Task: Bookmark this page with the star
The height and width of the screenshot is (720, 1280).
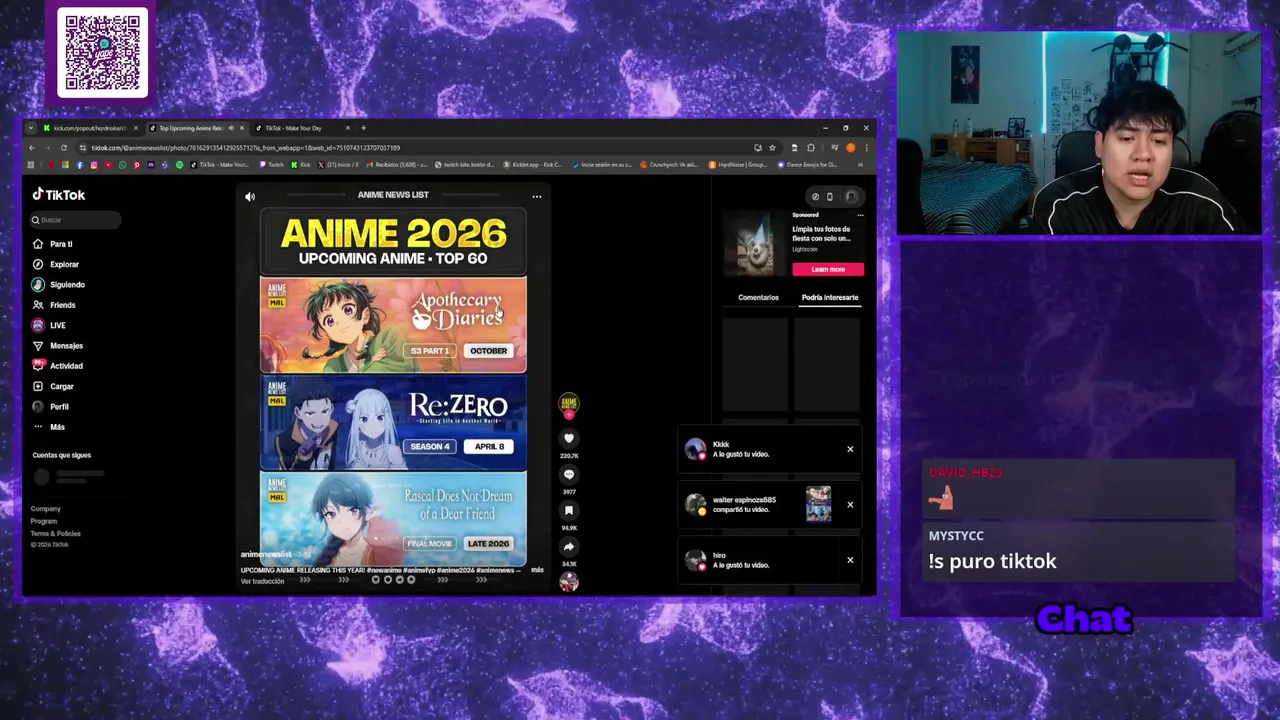Action: (x=772, y=148)
